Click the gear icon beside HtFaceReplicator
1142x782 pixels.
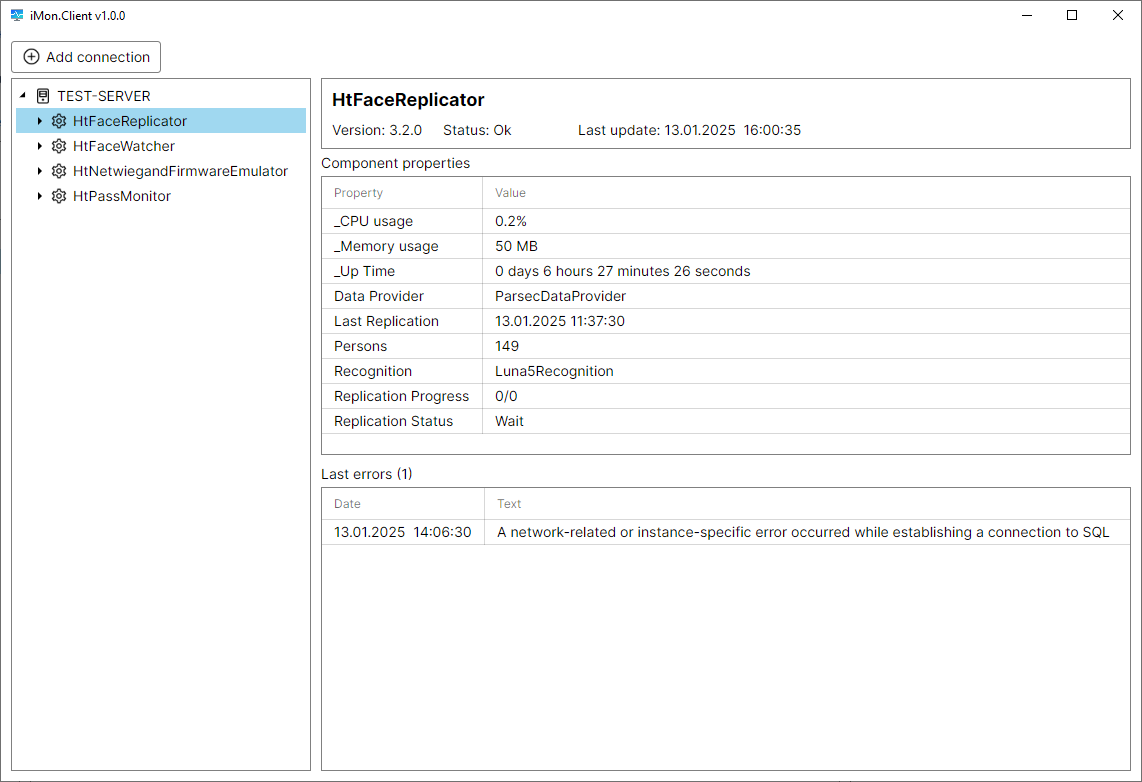point(59,121)
